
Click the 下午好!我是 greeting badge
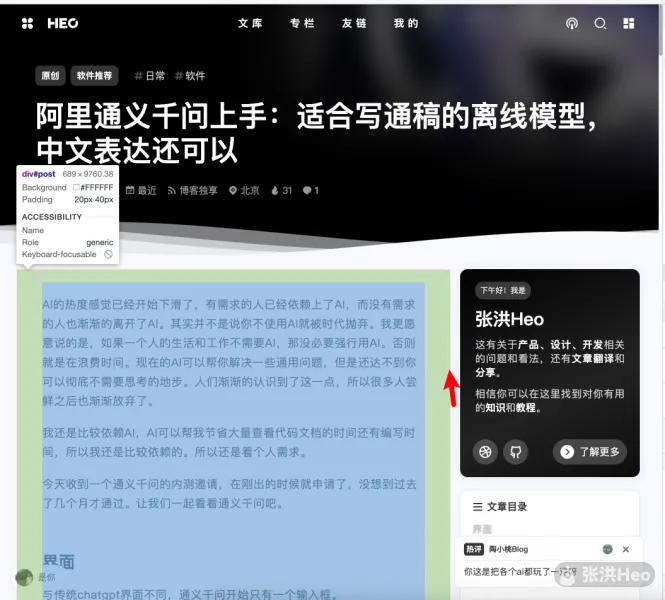point(503,290)
